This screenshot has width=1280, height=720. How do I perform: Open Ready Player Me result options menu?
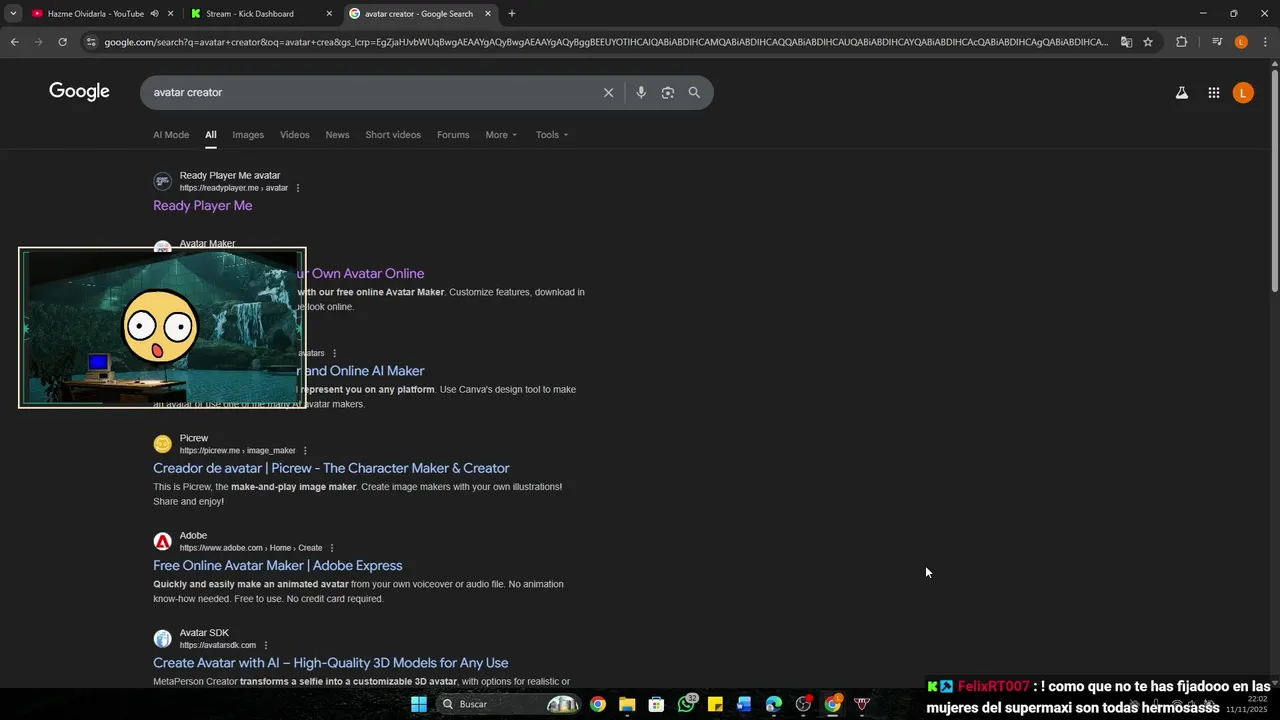(298, 188)
